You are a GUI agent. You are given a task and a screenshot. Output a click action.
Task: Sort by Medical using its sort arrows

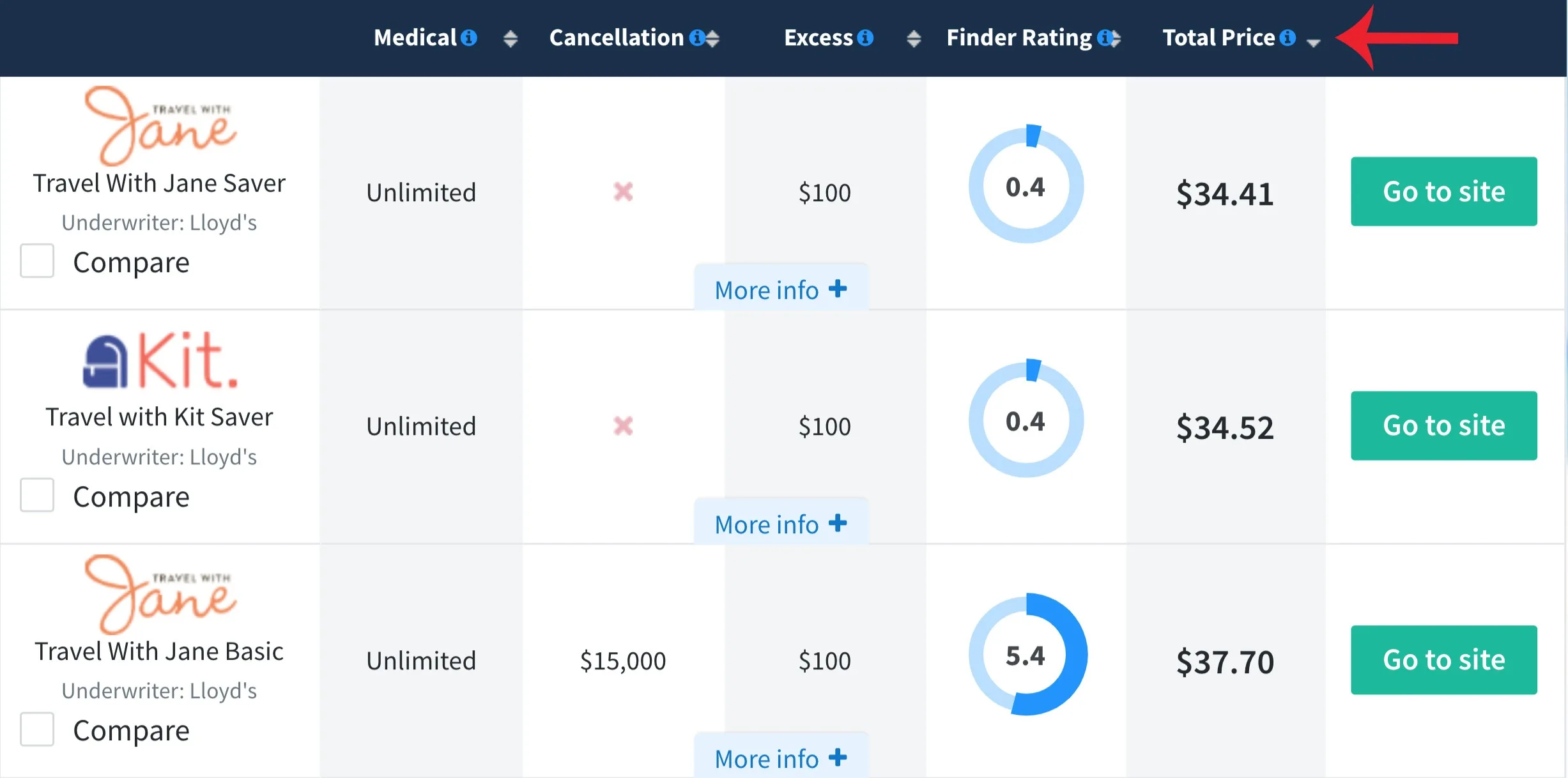click(510, 39)
